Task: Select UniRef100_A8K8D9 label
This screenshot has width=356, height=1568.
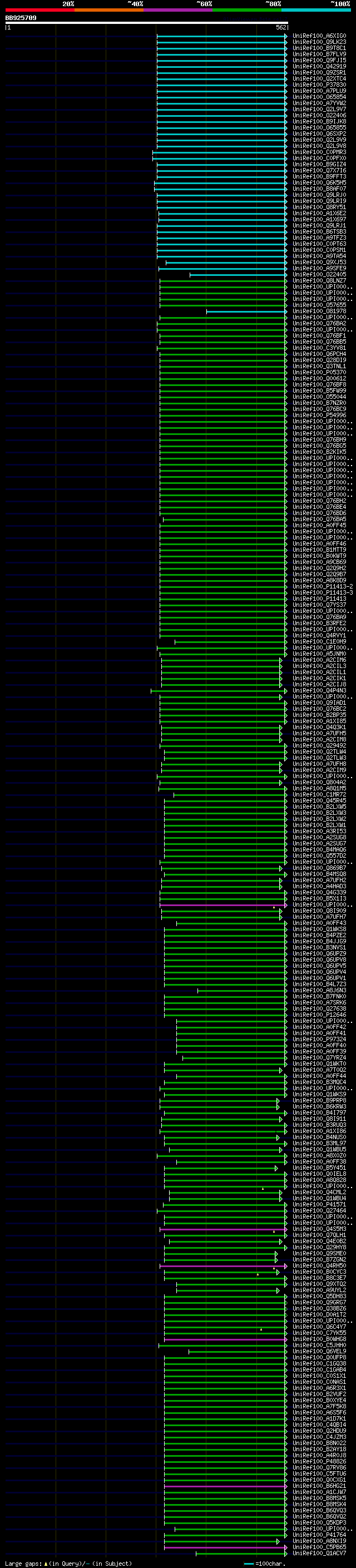Action: click(x=319, y=581)
